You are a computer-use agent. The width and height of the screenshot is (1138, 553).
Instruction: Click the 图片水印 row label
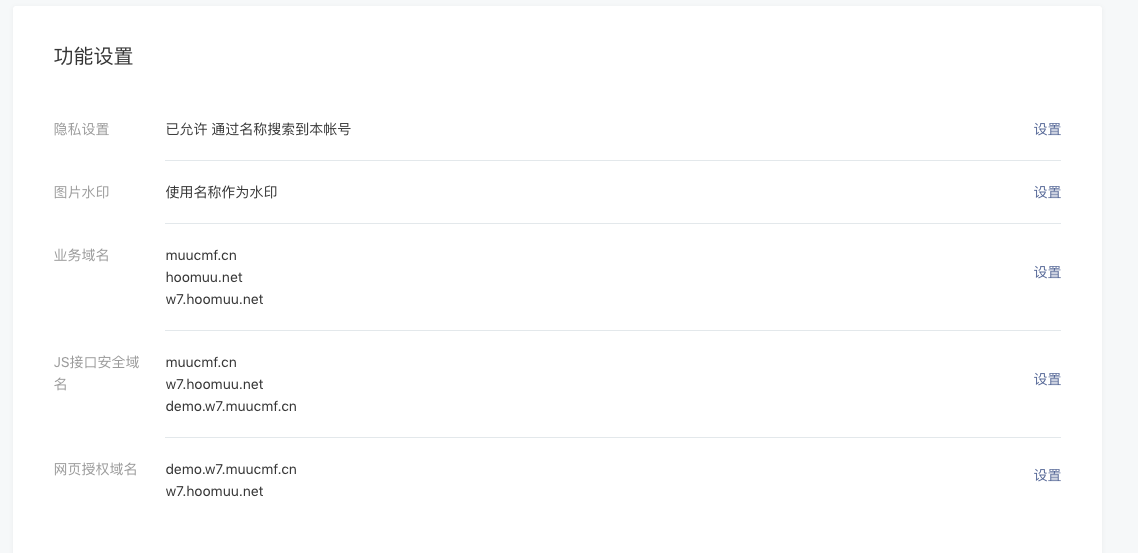coord(81,192)
